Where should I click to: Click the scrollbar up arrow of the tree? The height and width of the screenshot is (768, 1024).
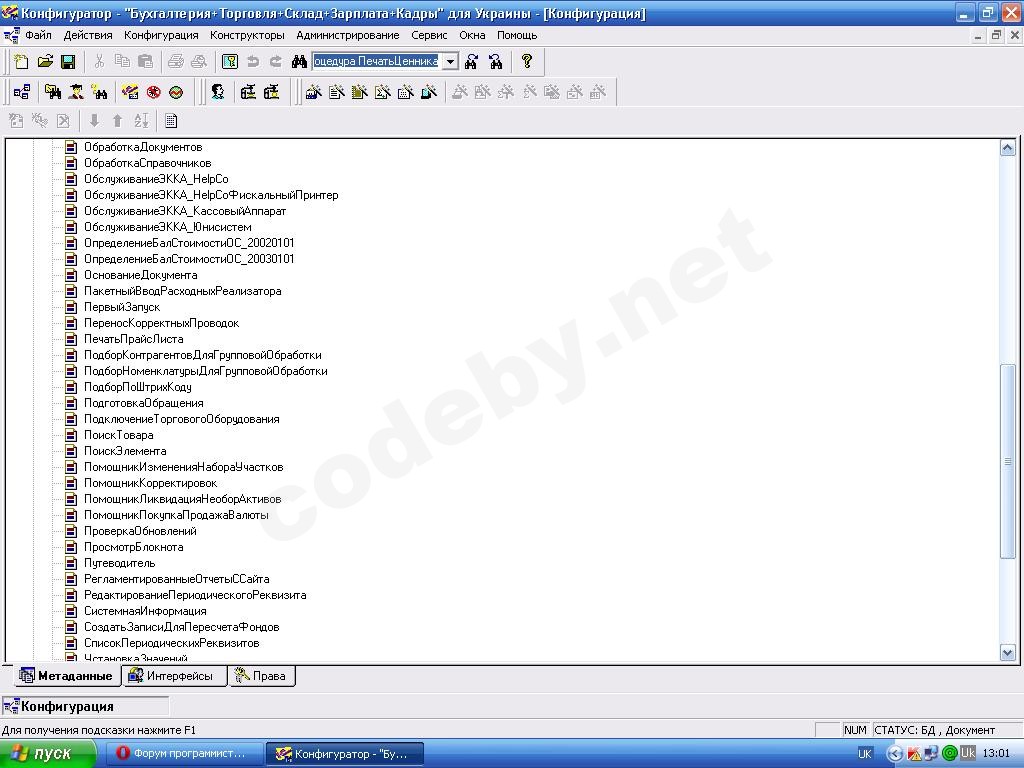click(x=1007, y=148)
